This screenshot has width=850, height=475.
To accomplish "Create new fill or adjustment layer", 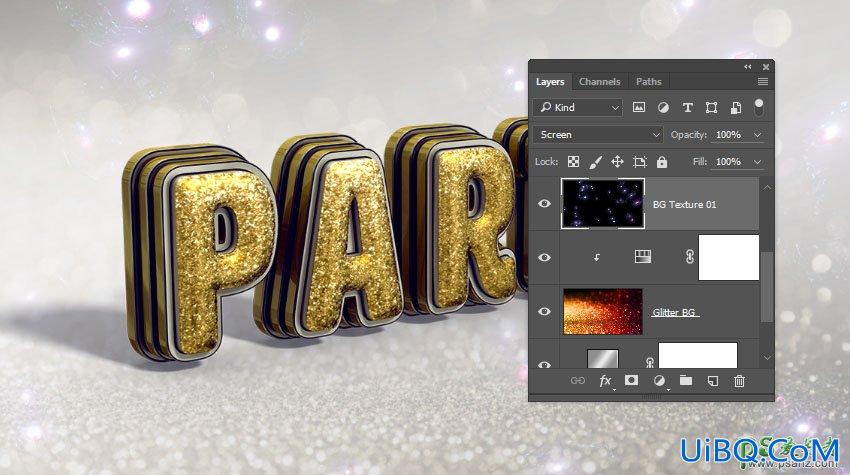I will pyautogui.click(x=659, y=381).
